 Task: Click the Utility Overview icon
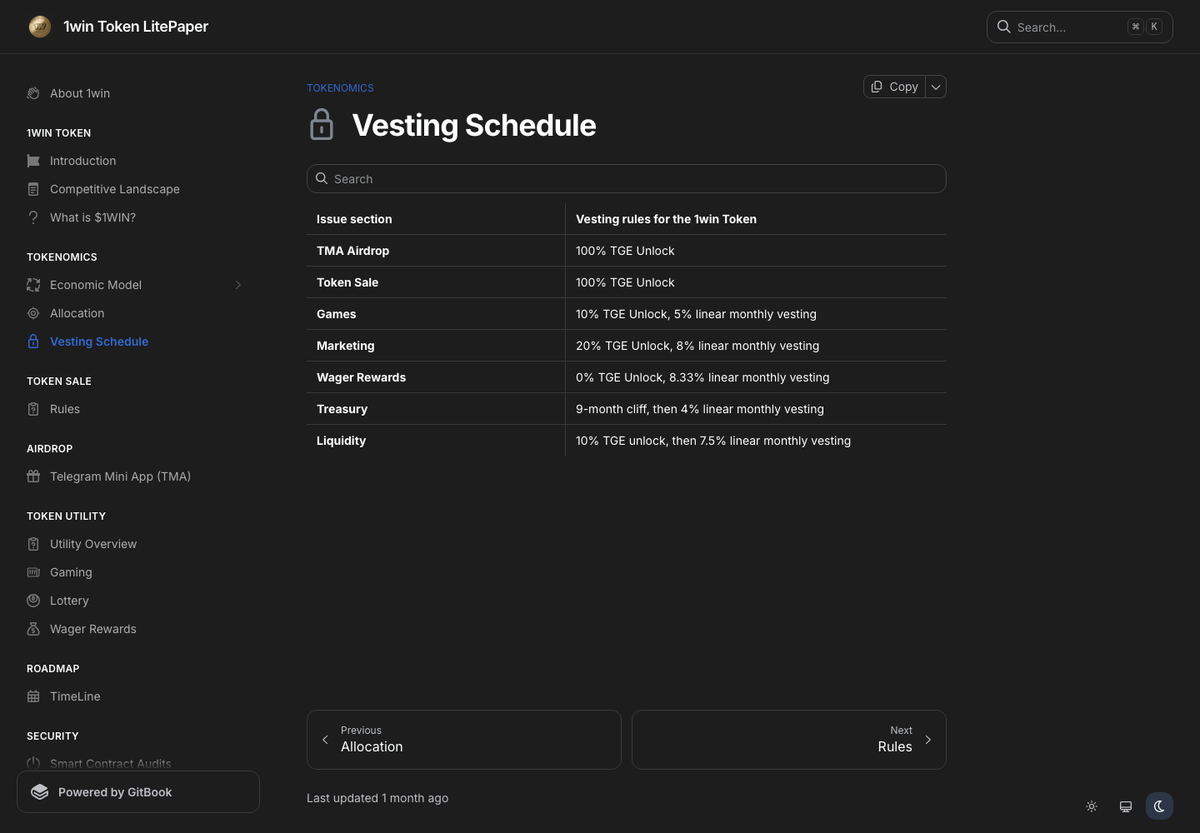coord(33,544)
